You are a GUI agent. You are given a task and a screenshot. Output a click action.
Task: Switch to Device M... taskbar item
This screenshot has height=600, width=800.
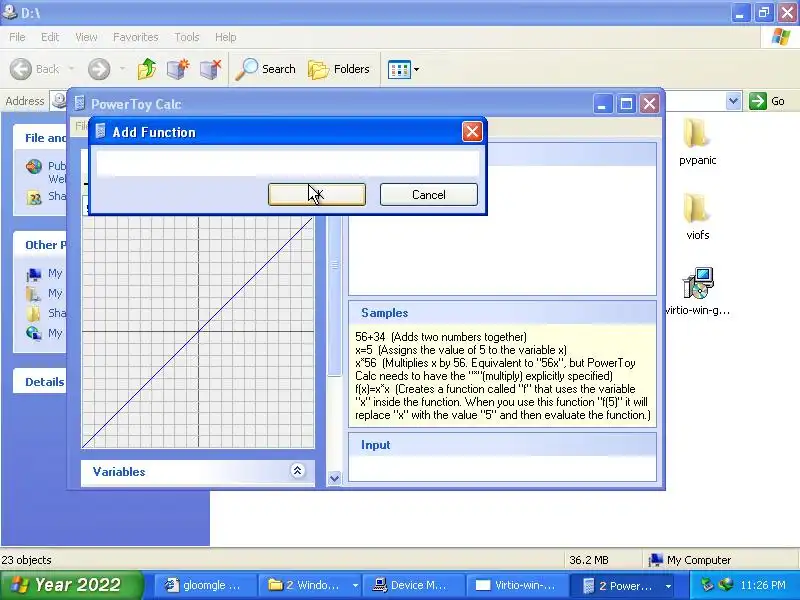pos(413,585)
